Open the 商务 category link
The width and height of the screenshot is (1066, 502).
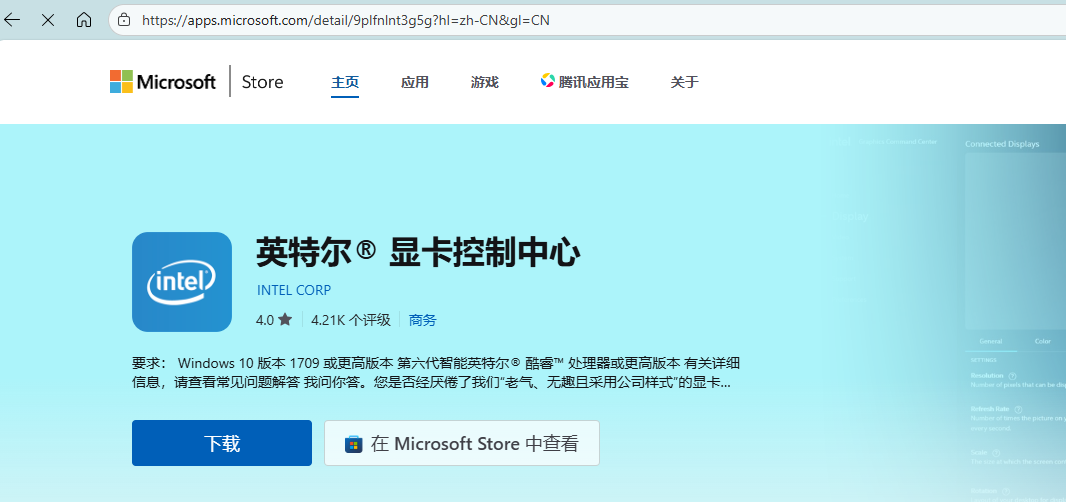point(422,320)
